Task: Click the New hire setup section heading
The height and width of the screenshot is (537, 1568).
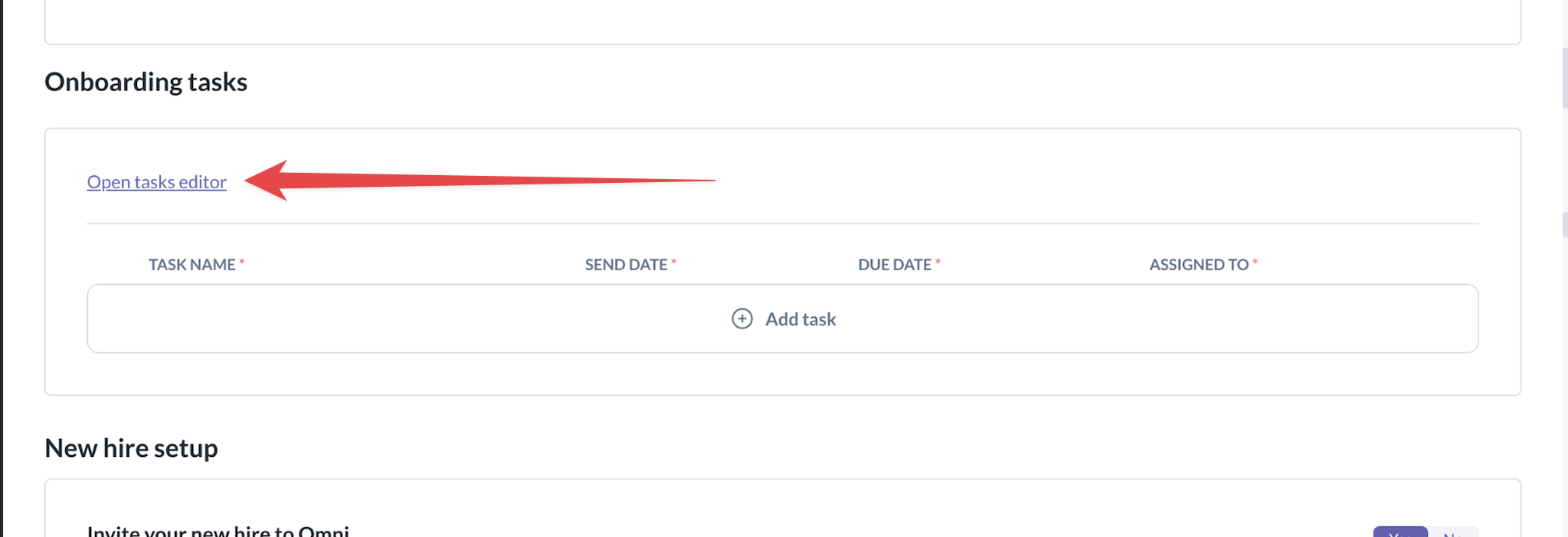Action: pos(131,448)
